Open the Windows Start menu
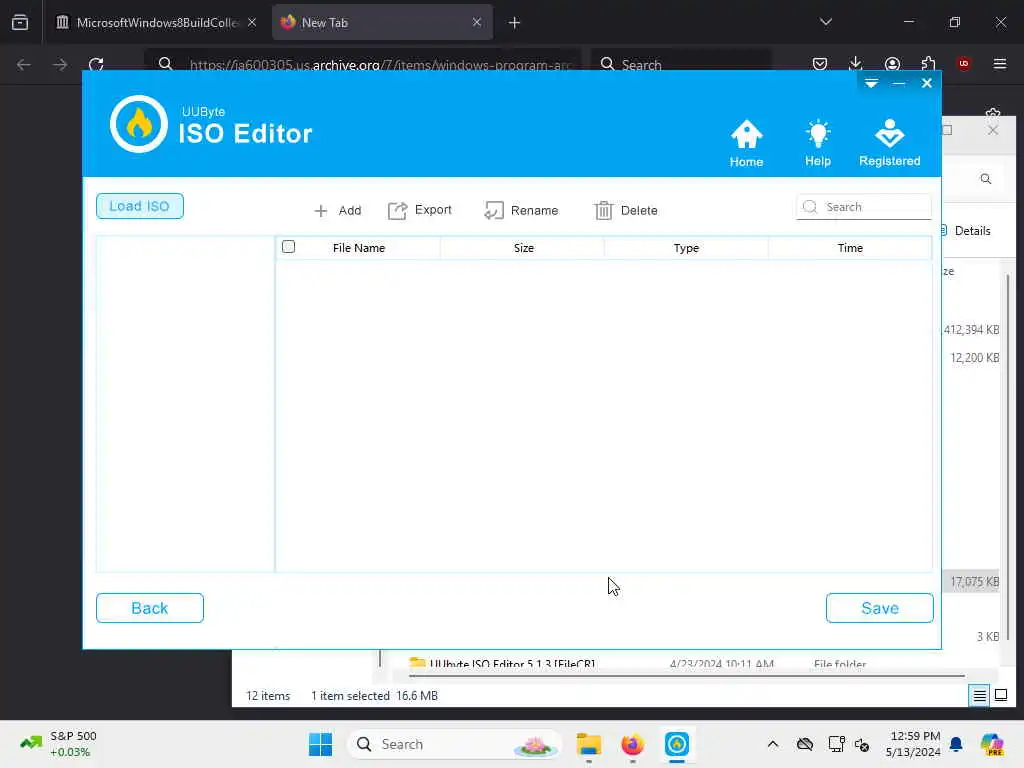This screenshot has width=1024, height=768. pos(321,744)
